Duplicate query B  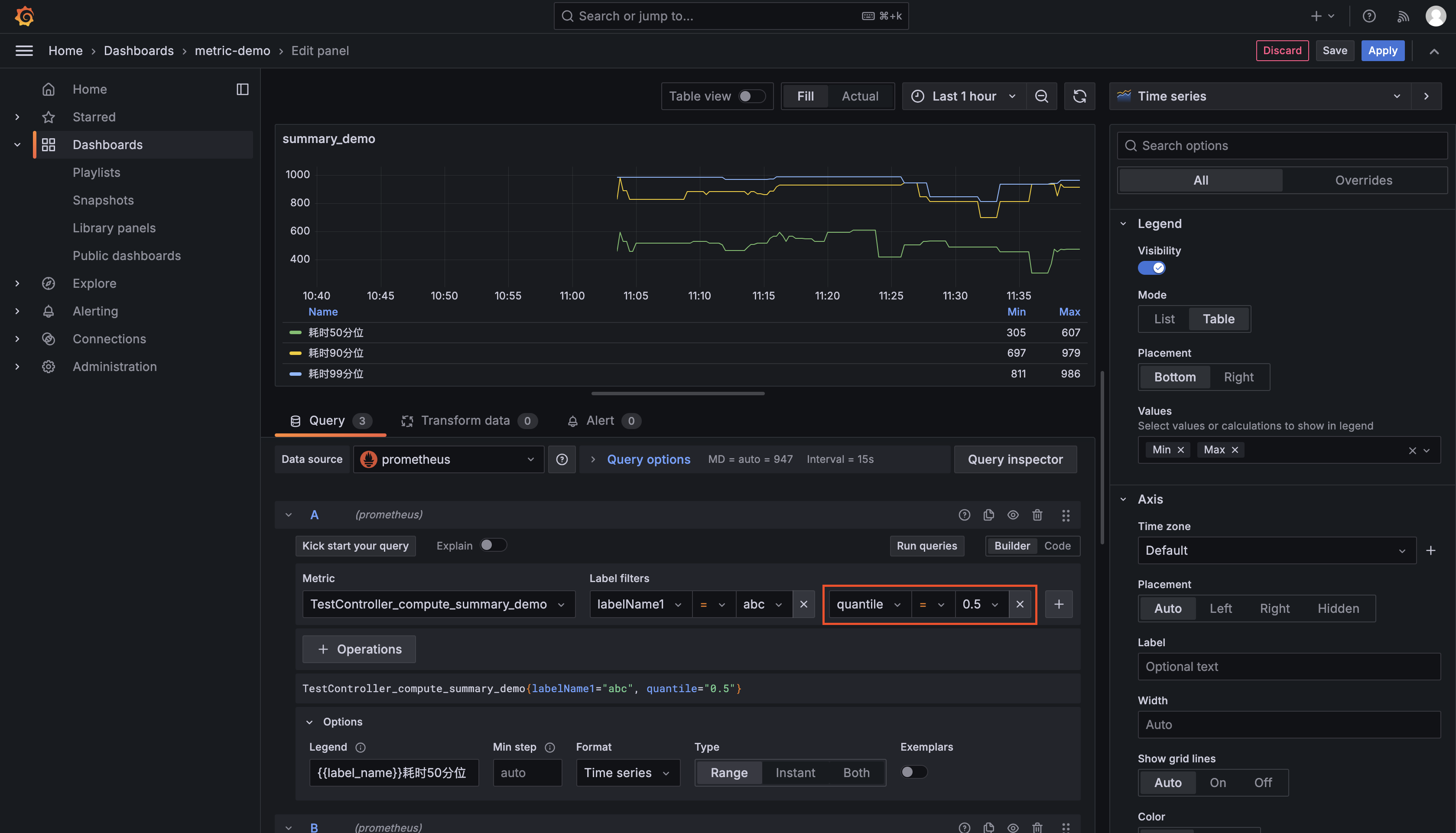pos(988,827)
